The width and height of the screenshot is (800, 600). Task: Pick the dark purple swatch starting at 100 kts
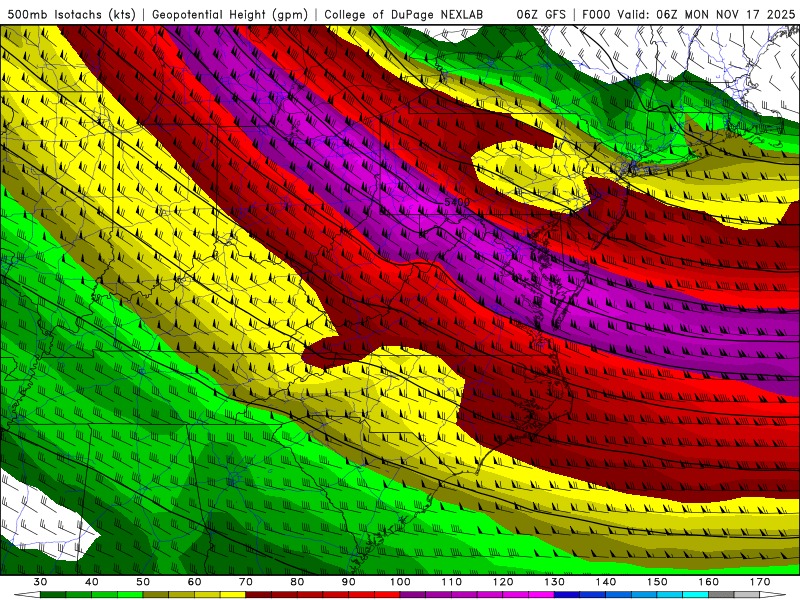[x=413, y=595]
